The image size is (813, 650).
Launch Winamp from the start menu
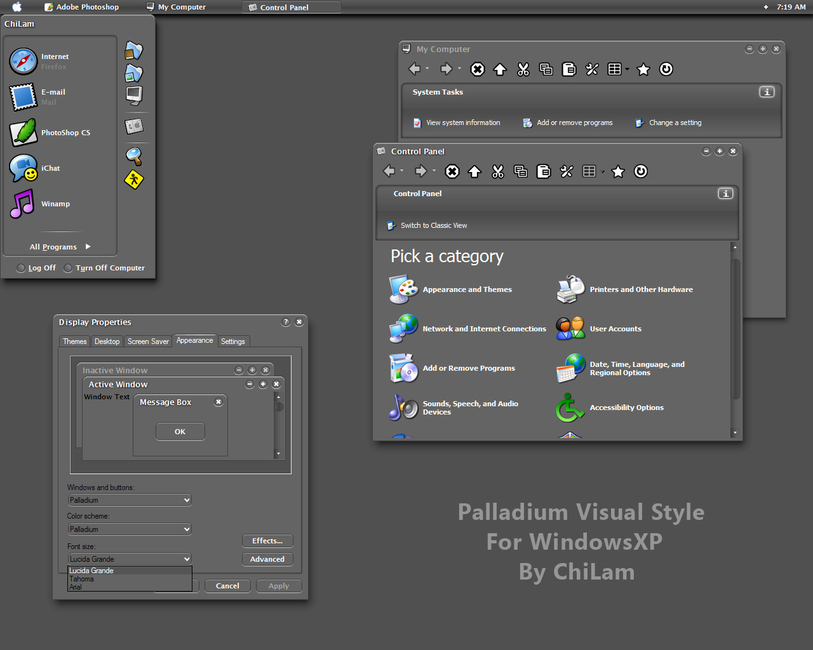click(x=40, y=204)
